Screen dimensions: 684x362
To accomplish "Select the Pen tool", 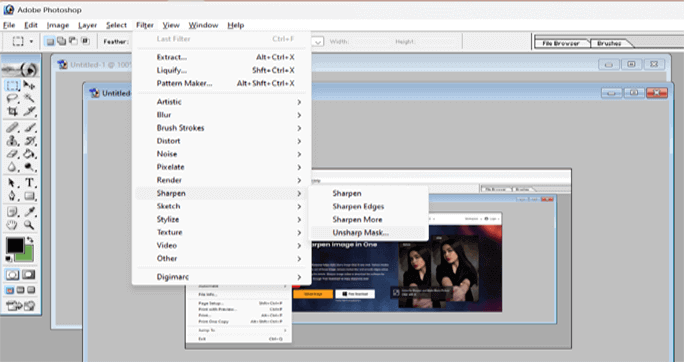I will pyautogui.click(x=13, y=196).
